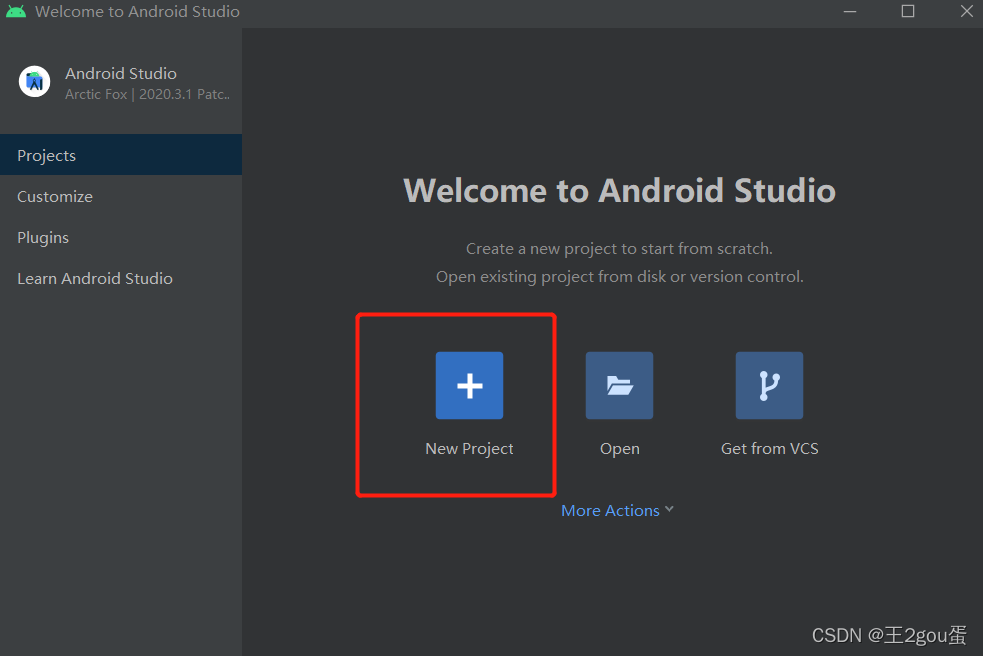Expand the More Actions dropdown
Image resolution: width=983 pixels, height=656 pixels.
[x=618, y=511]
